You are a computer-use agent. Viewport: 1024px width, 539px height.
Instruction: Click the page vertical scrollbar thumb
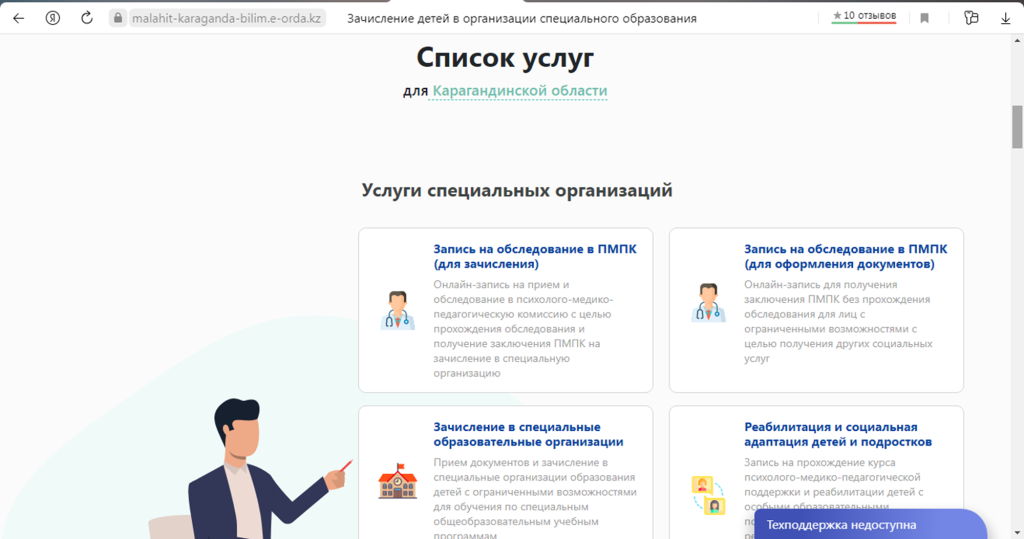tap(1017, 127)
